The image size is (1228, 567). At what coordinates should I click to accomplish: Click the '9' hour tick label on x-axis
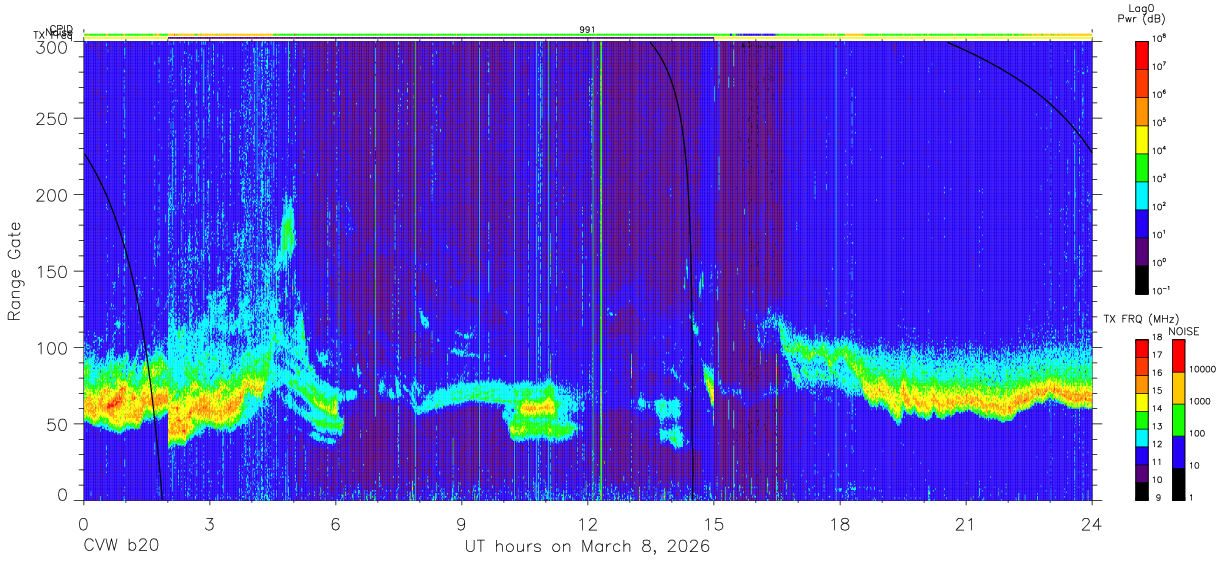coord(461,523)
